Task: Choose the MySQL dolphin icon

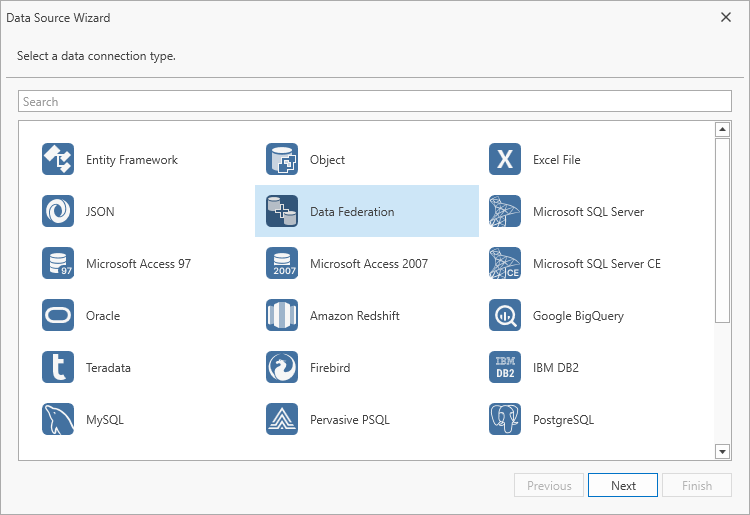Action: click(x=58, y=420)
